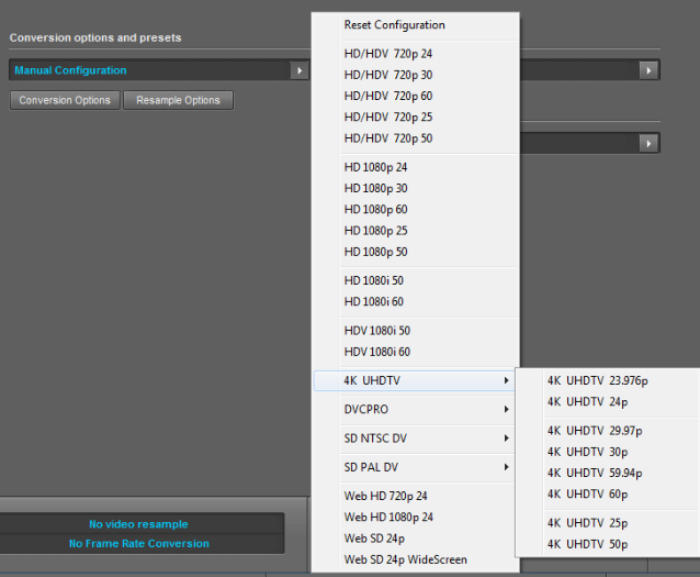Pick the HD 1080p 30 preset
This screenshot has width=700, height=577.
376,189
